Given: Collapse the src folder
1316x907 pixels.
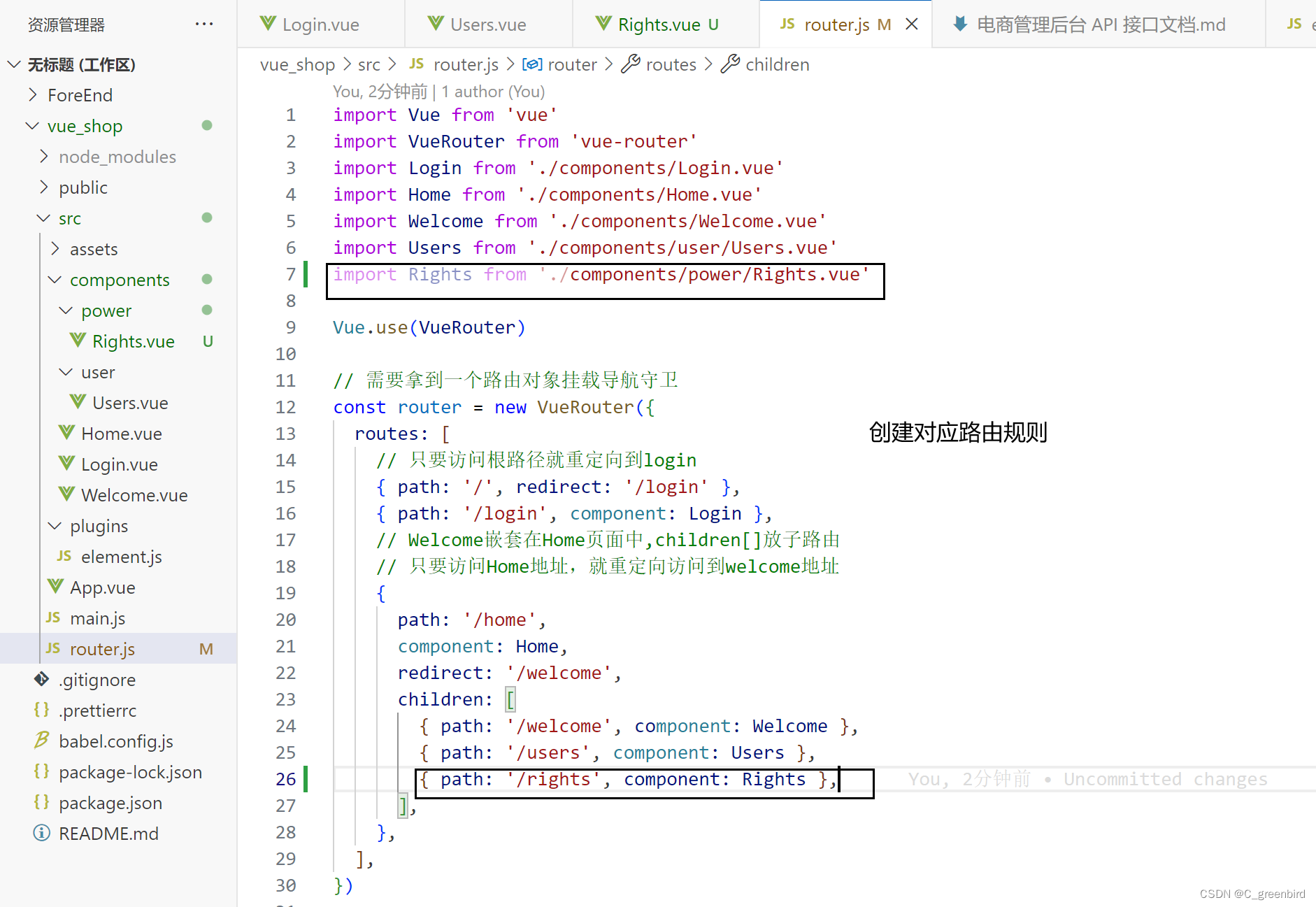Looking at the screenshot, I should coord(43,218).
